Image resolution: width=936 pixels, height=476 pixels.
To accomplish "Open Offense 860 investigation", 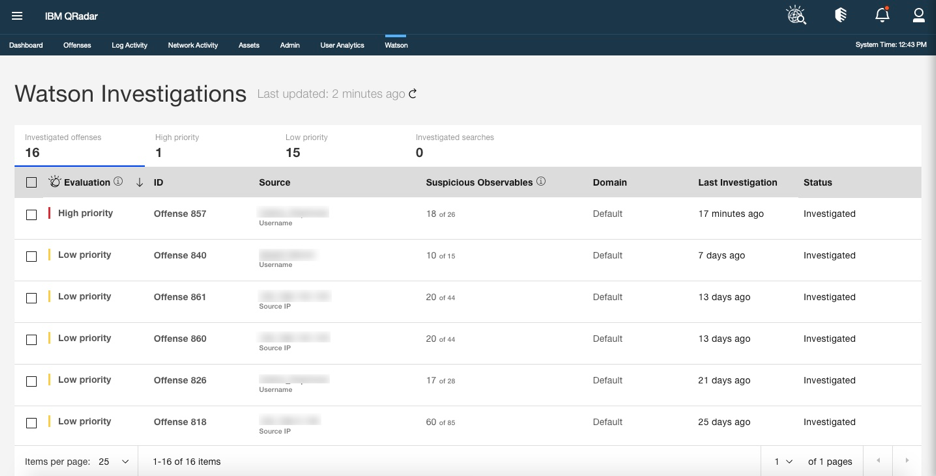I will click(x=180, y=339).
